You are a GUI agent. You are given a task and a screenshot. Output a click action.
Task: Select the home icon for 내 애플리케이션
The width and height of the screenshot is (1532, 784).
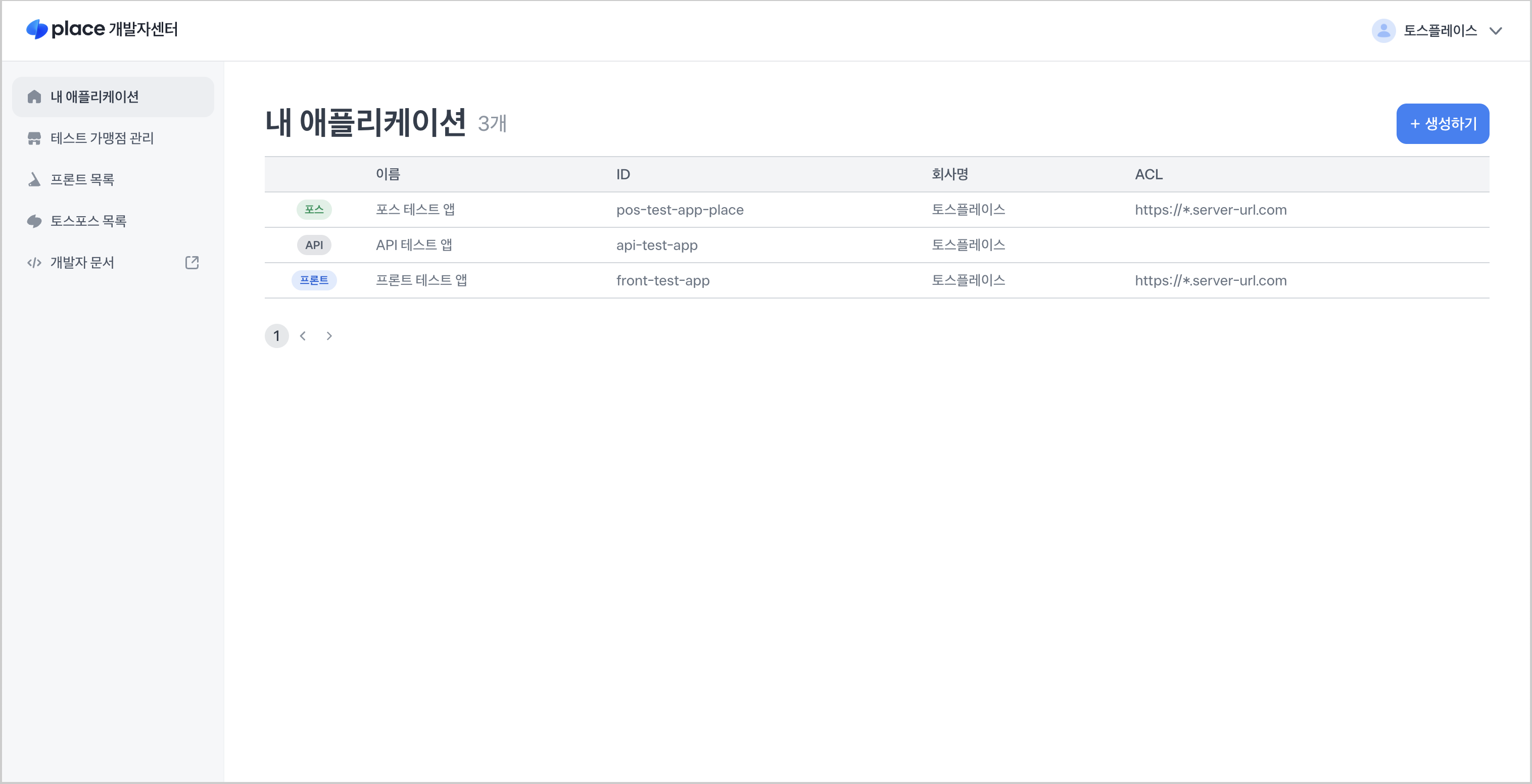34,96
